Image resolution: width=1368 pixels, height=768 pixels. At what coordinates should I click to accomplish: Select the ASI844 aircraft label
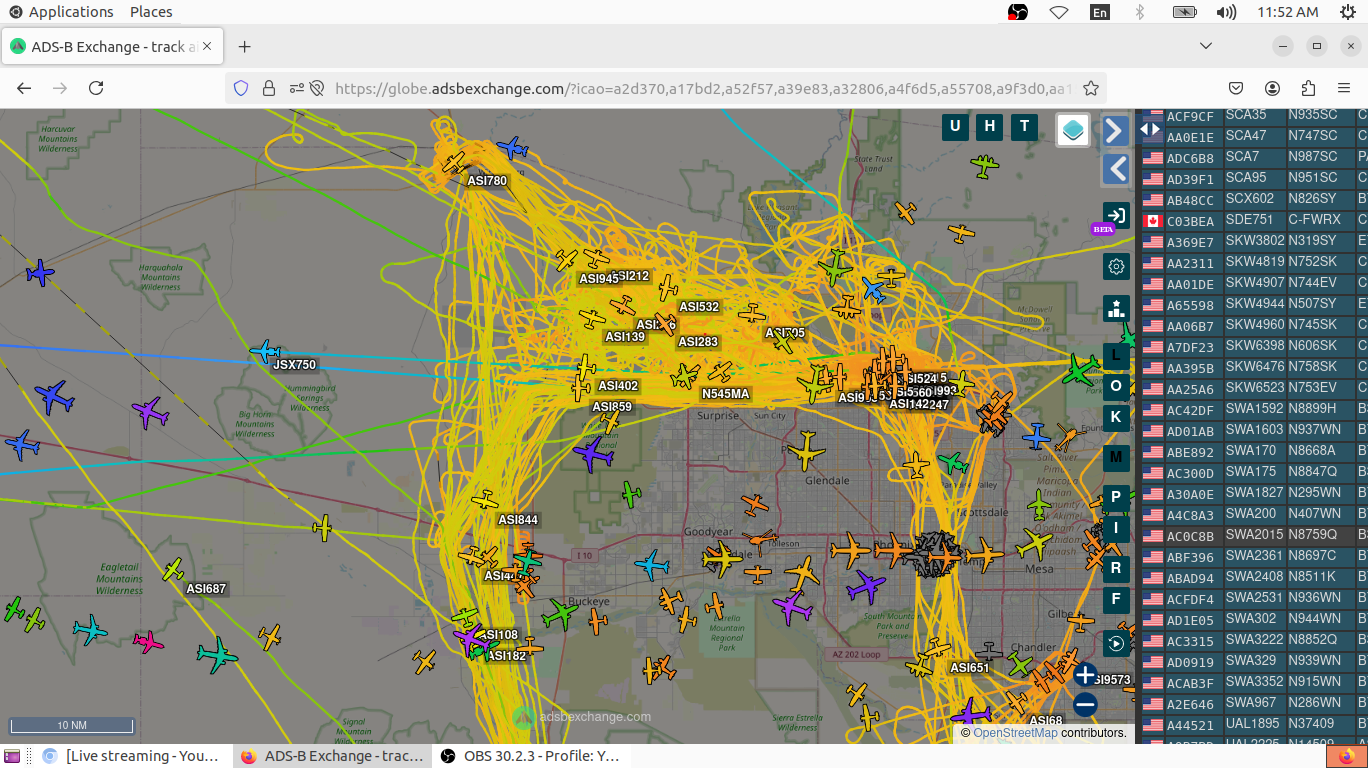click(518, 520)
